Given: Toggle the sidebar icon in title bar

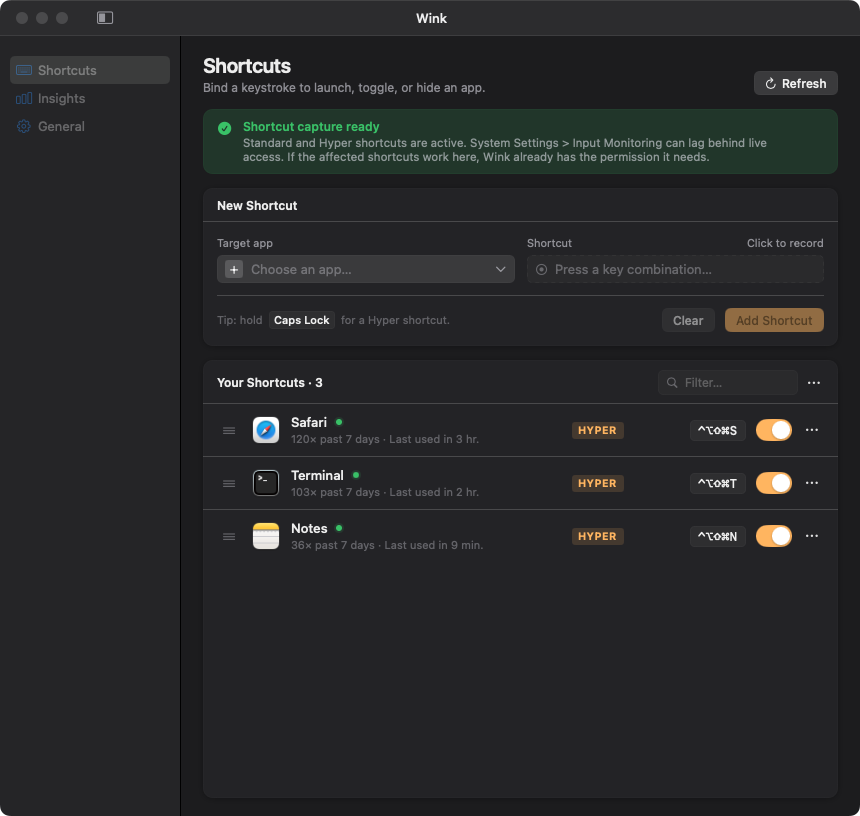Looking at the screenshot, I should pos(105,18).
